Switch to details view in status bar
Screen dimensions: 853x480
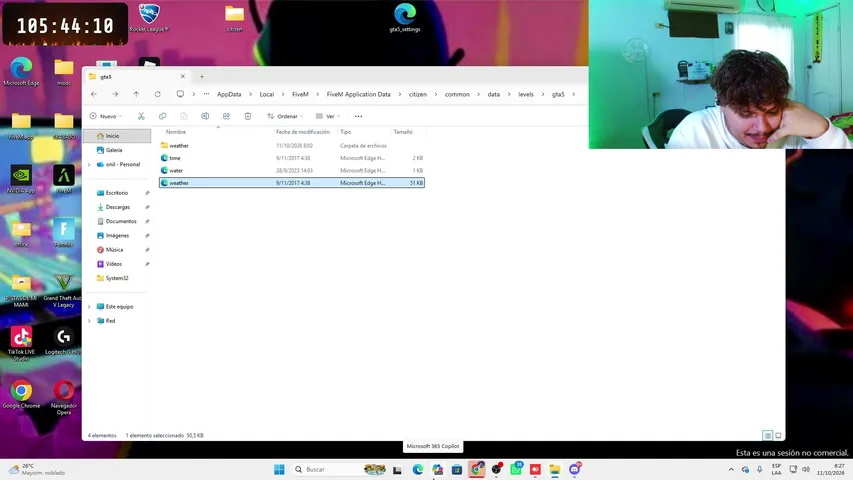[x=768, y=435]
